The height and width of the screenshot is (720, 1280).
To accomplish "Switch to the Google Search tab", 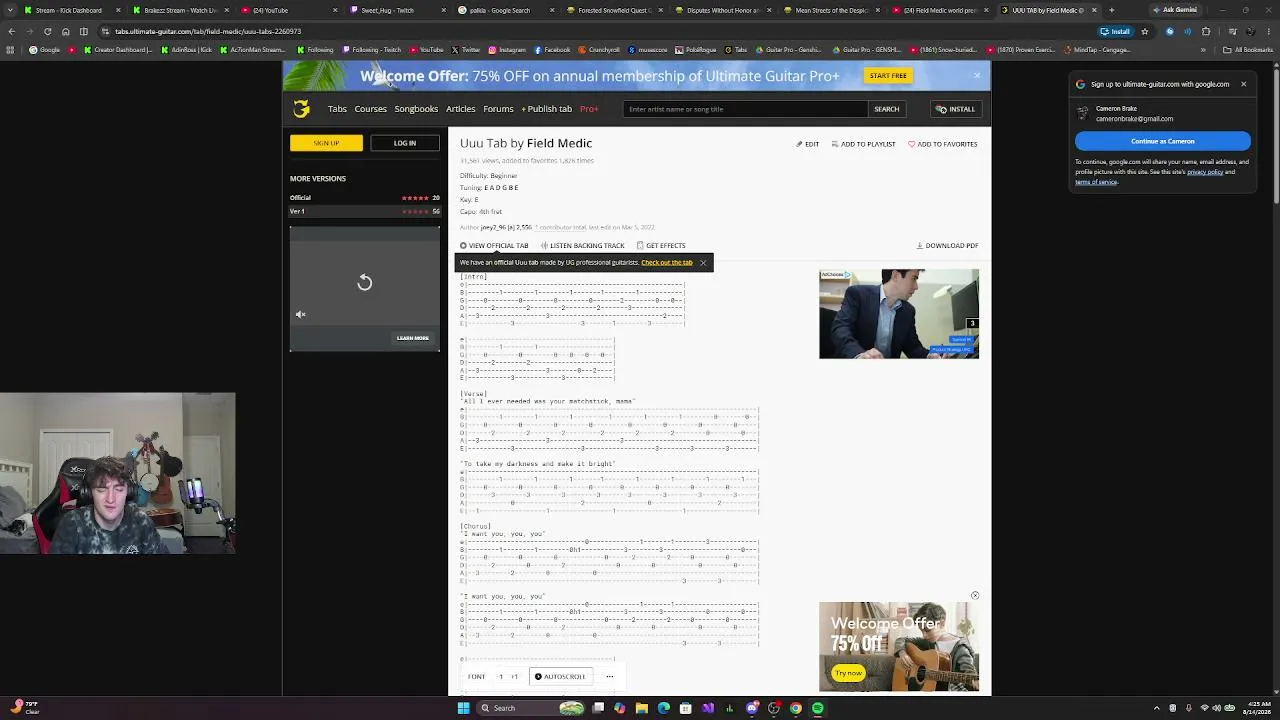I will point(506,10).
